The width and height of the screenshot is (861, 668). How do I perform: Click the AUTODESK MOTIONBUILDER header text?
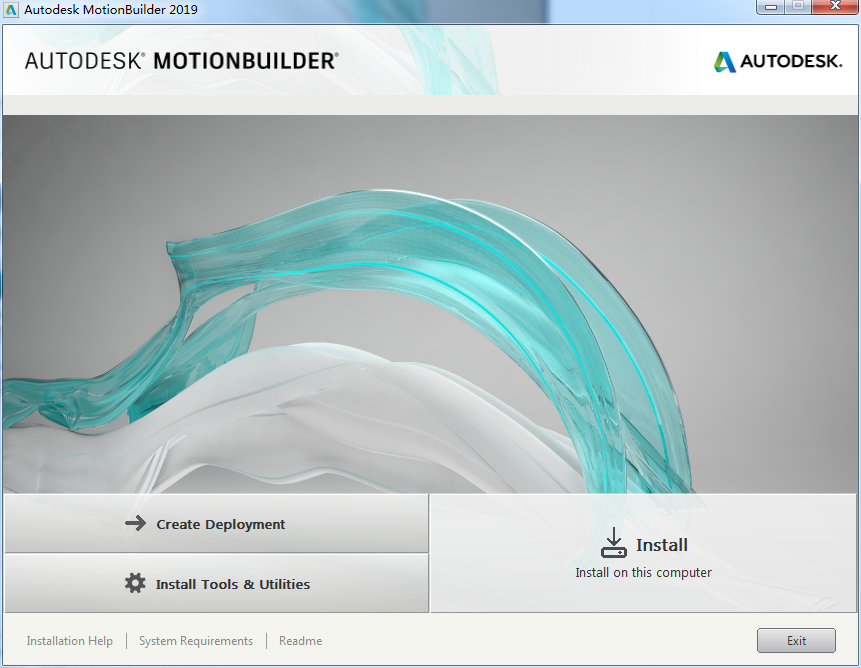182,61
